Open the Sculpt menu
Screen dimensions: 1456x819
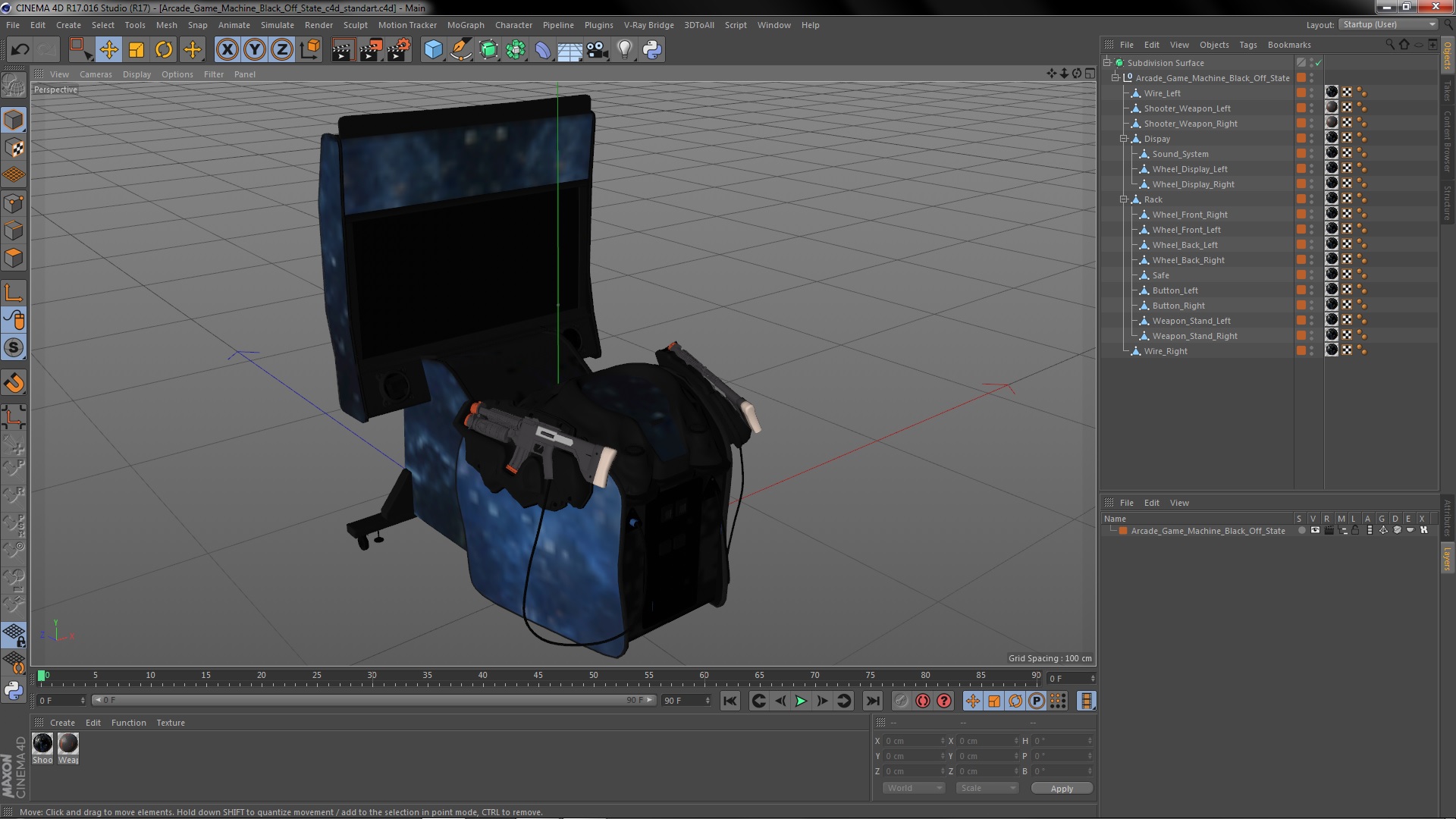coord(355,25)
